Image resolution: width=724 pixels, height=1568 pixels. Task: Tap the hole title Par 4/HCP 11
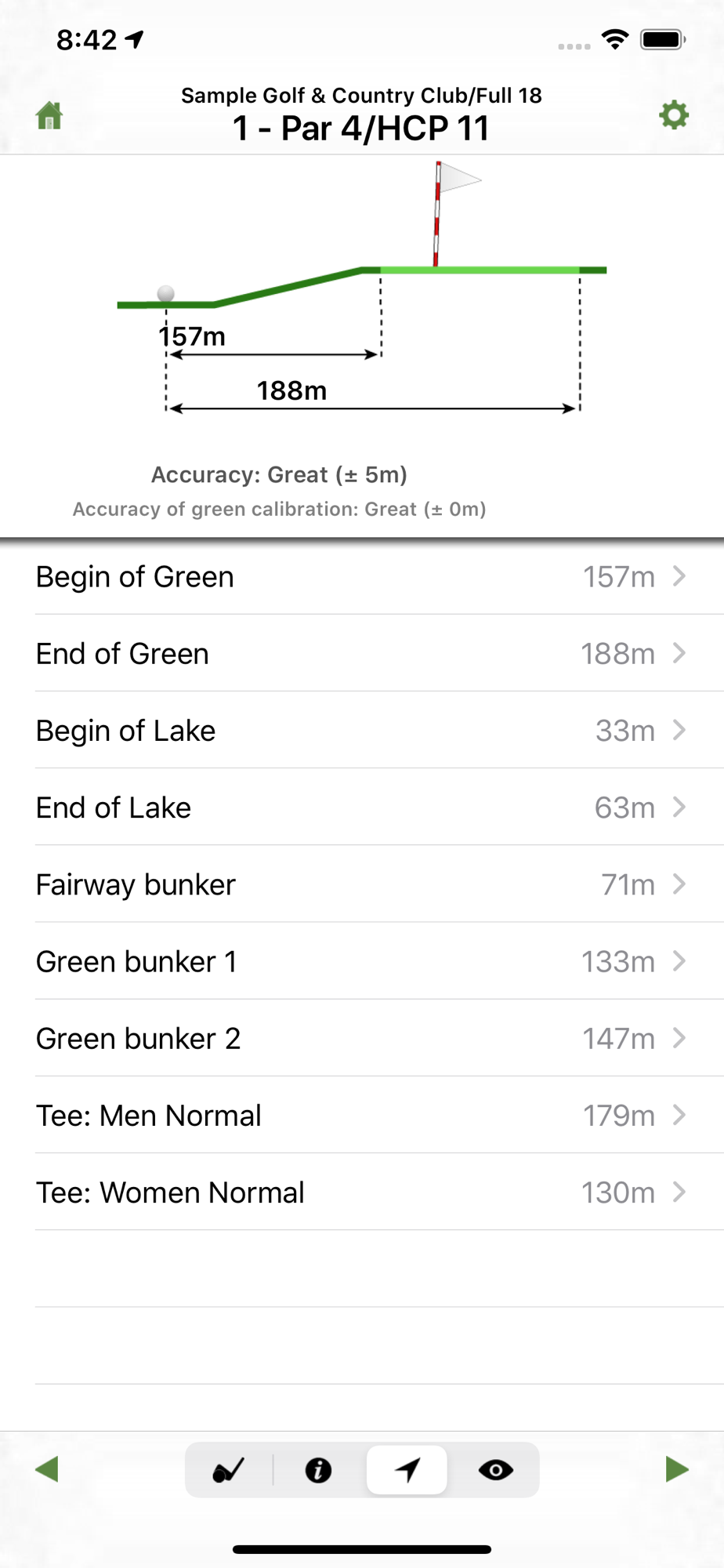(361, 129)
